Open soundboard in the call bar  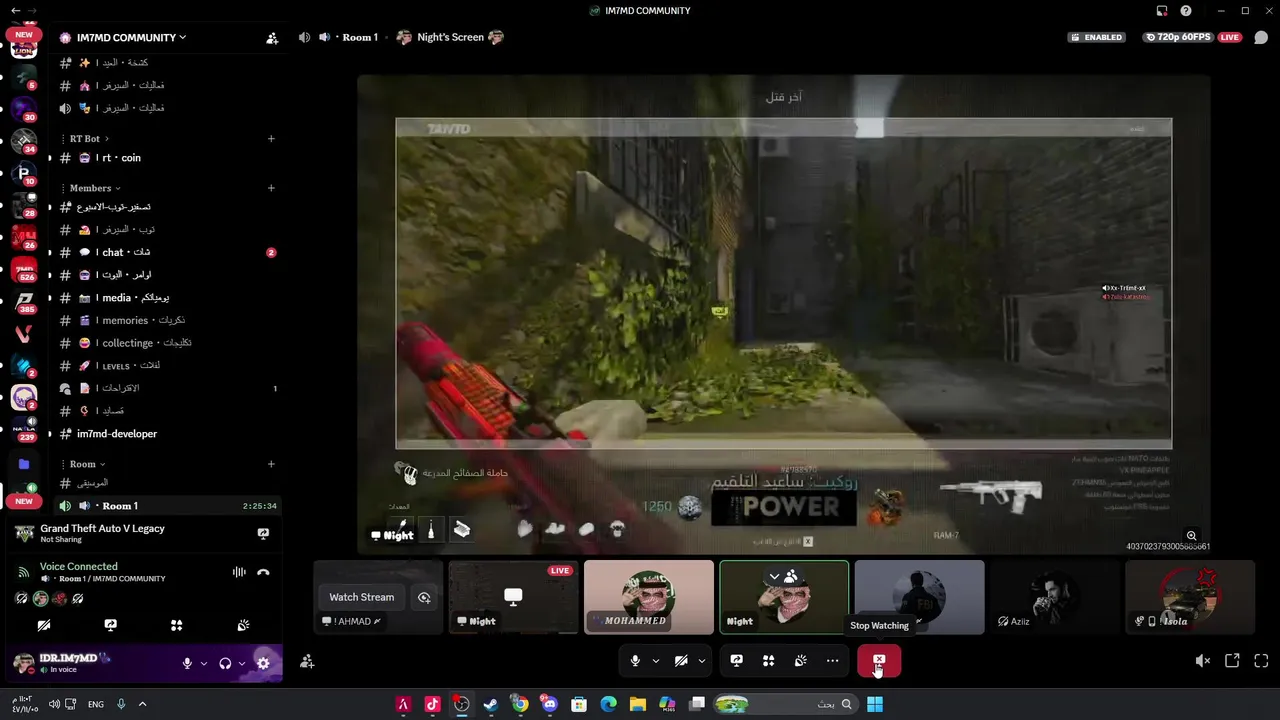[800, 661]
